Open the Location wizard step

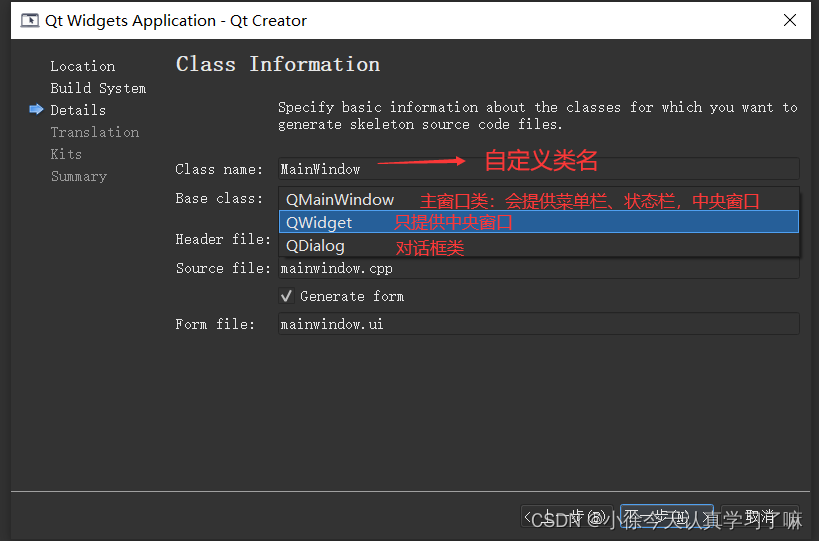tap(83, 66)
